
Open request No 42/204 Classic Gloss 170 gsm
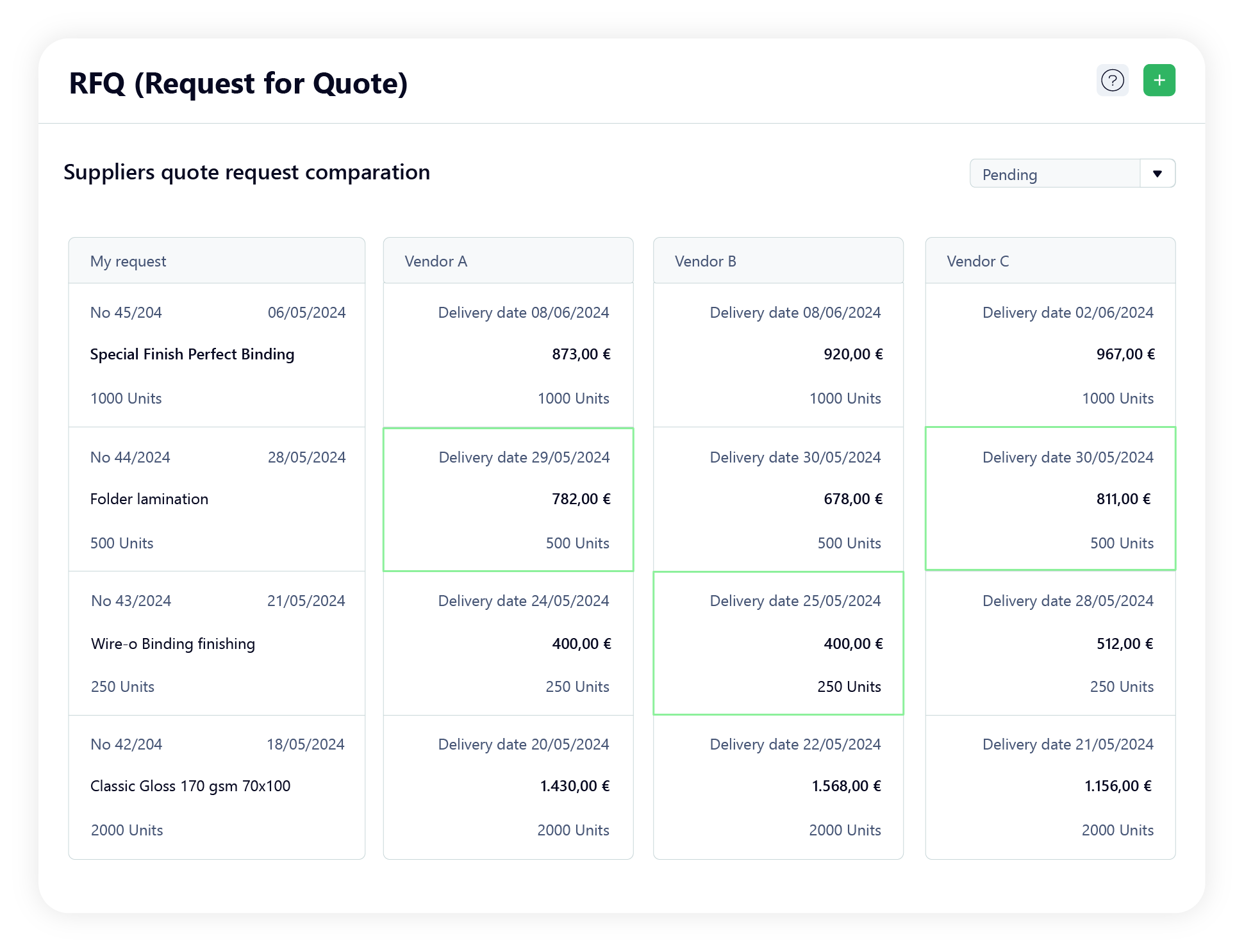tap(217, 787)
